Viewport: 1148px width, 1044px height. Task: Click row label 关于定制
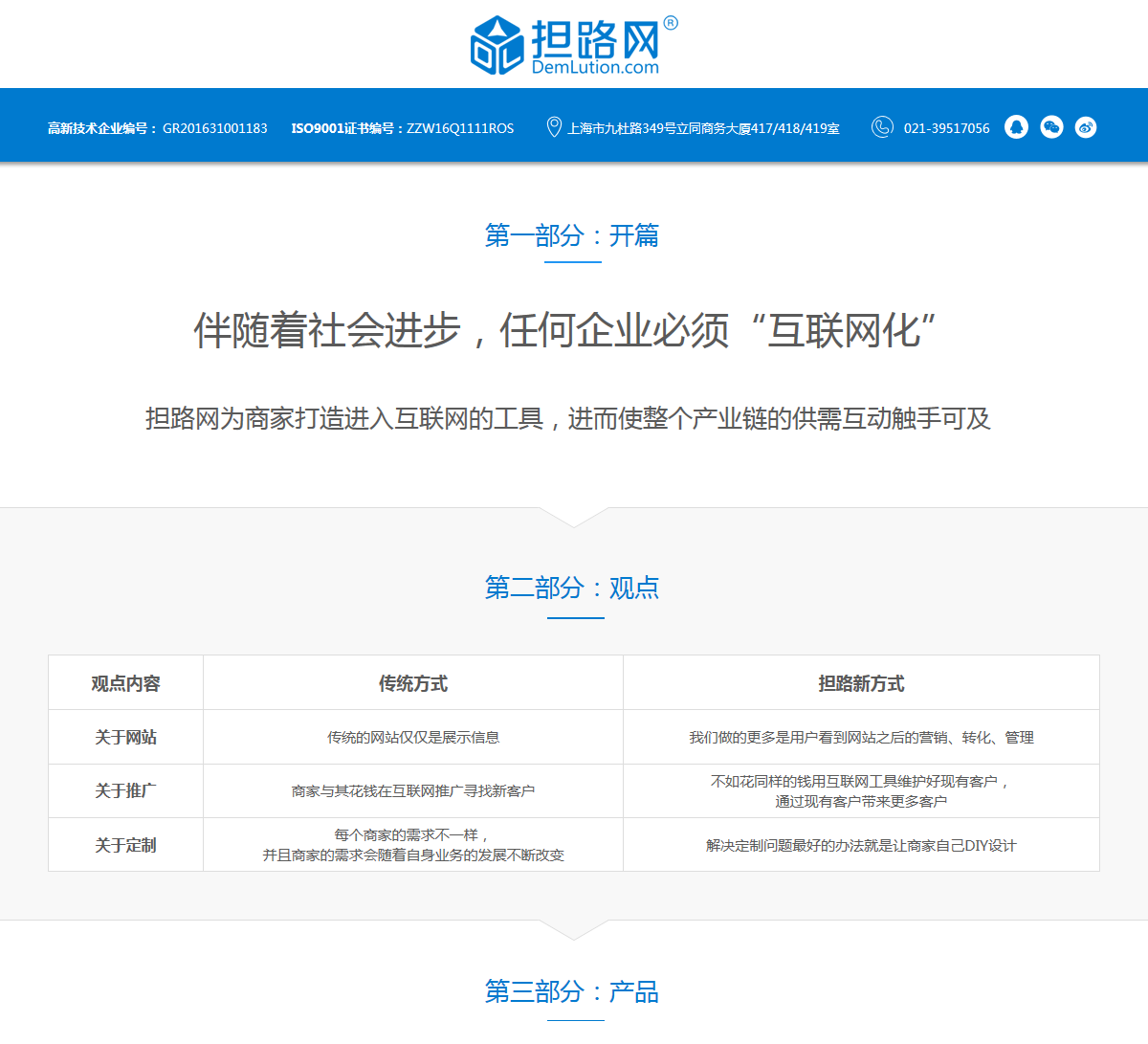pyautogui.click(x=125, y=845)
